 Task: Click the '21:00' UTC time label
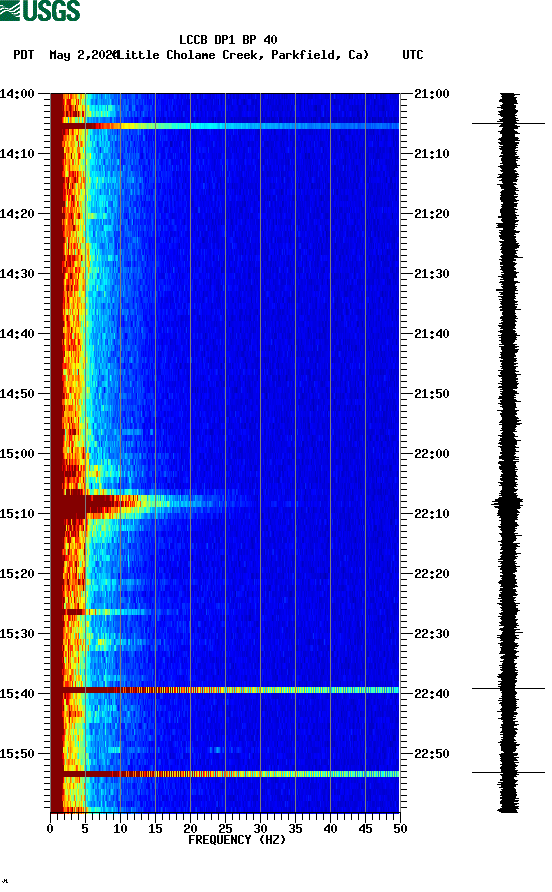click(432, 94)
